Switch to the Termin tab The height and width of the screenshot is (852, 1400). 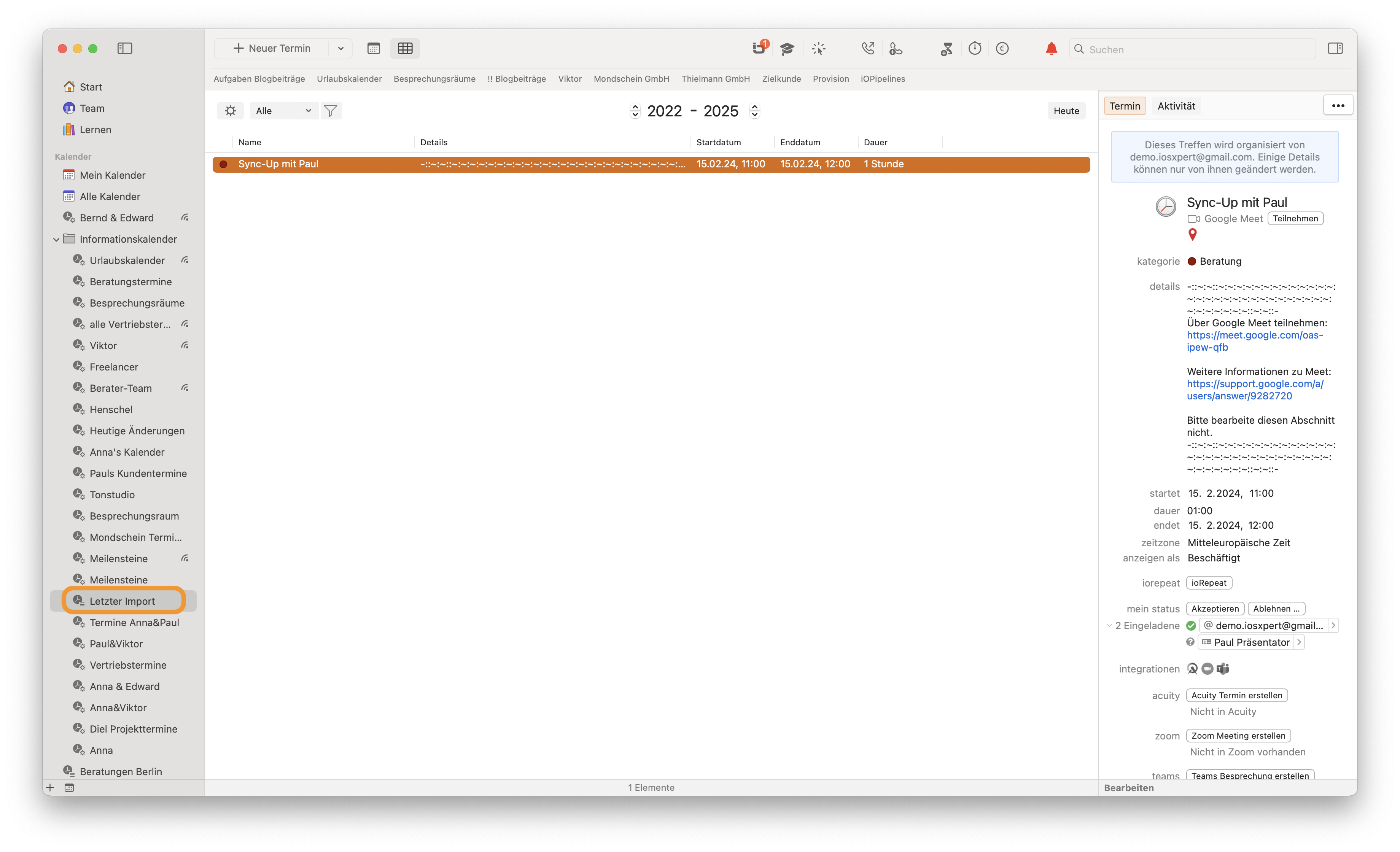pyautogui.click(x=1125, y=106)
